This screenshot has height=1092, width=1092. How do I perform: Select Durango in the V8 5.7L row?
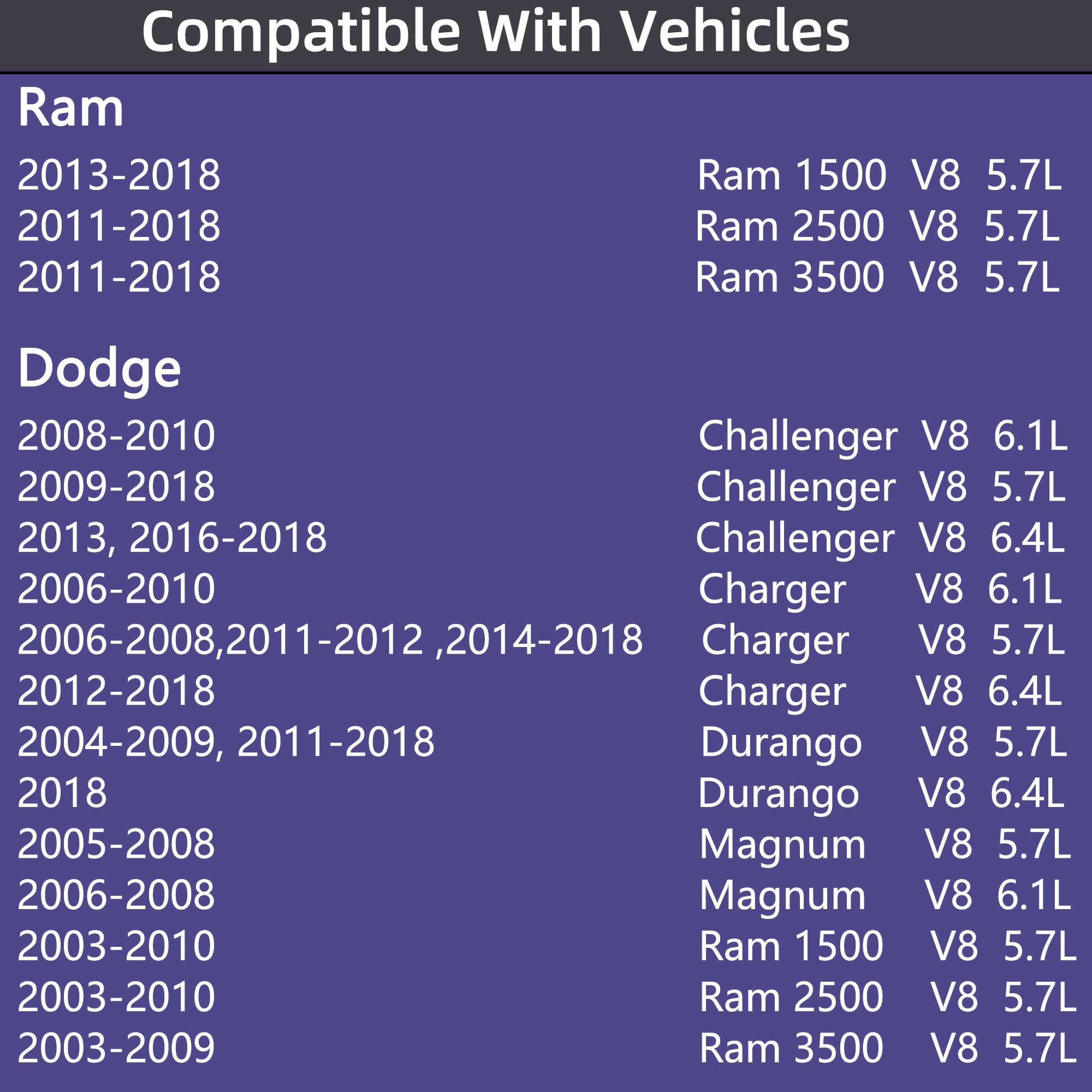[781, 741]
